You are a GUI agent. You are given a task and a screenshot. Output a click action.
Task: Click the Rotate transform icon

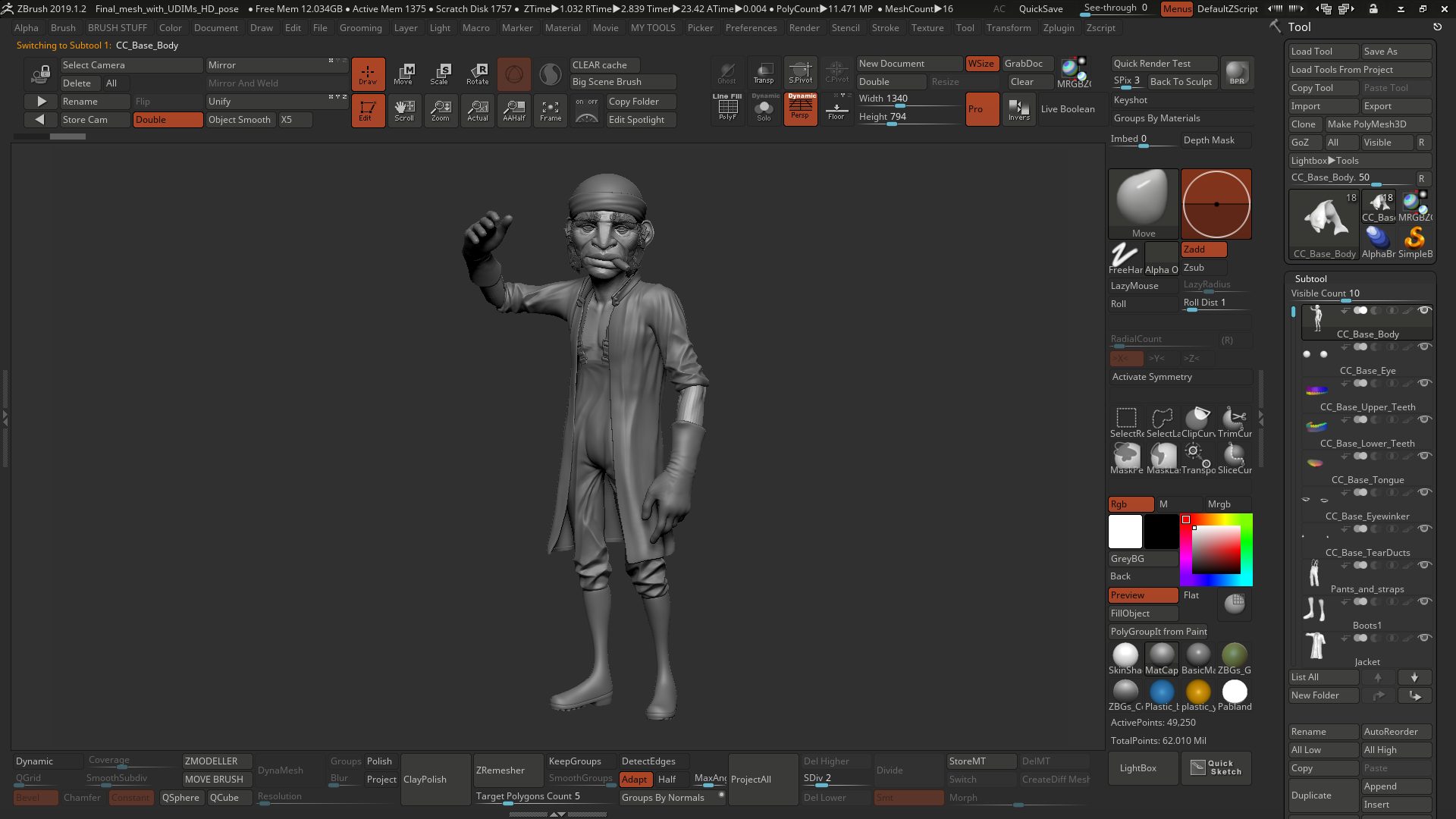coord(477,74)
